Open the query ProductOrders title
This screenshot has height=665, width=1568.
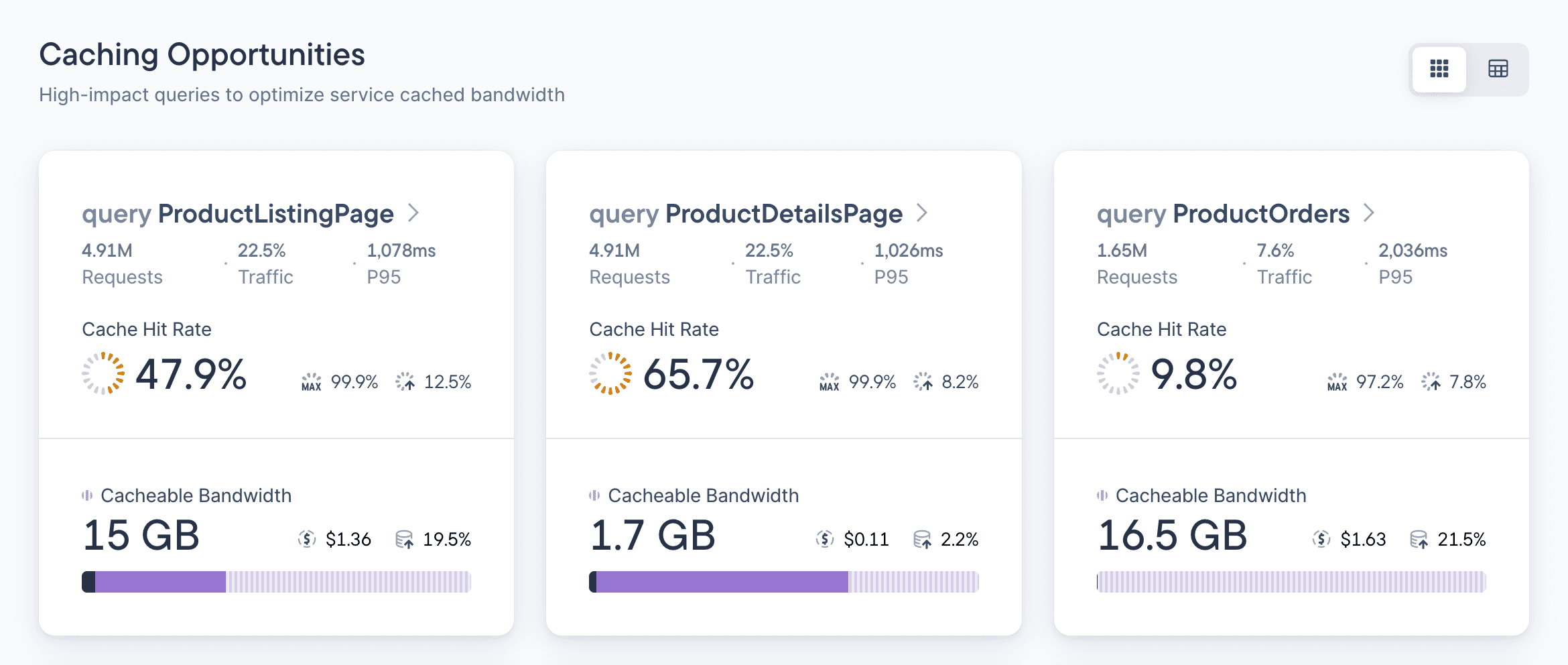1222,214
